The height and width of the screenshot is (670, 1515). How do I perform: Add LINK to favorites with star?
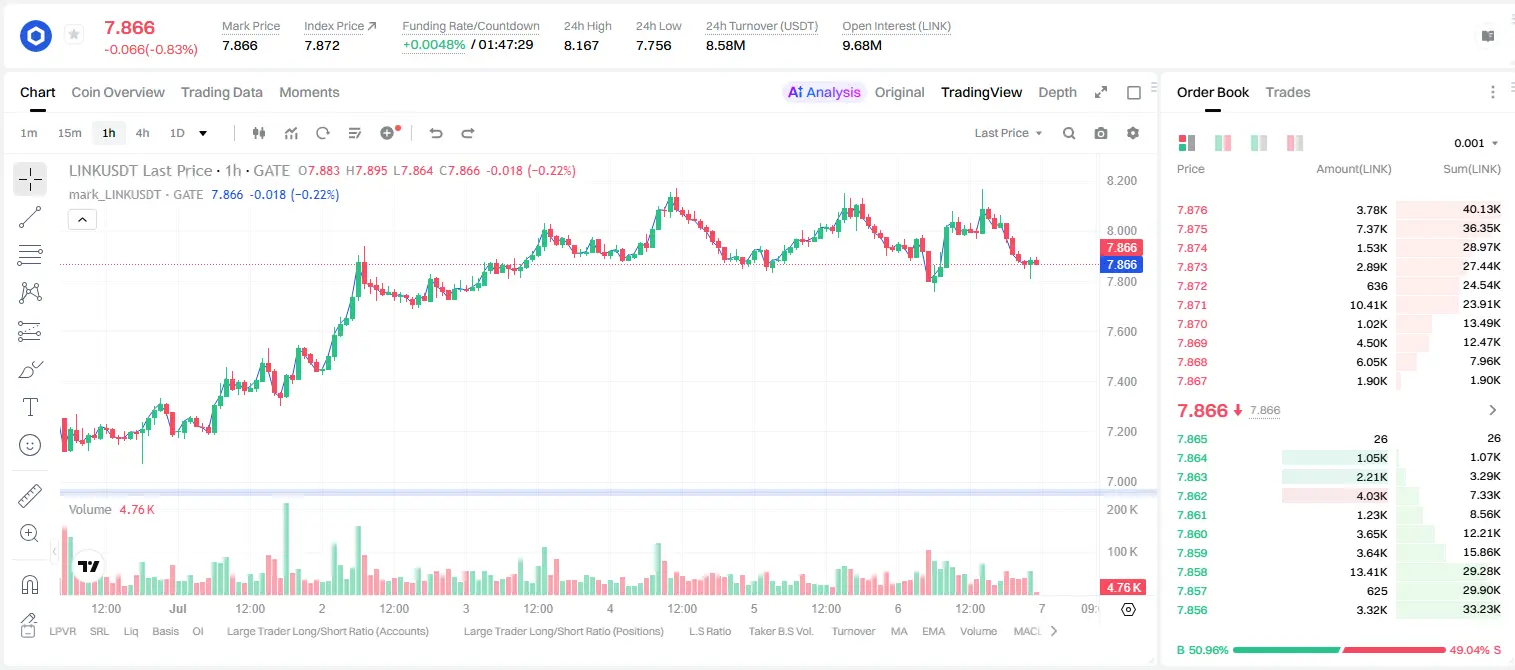click(74, 35)
